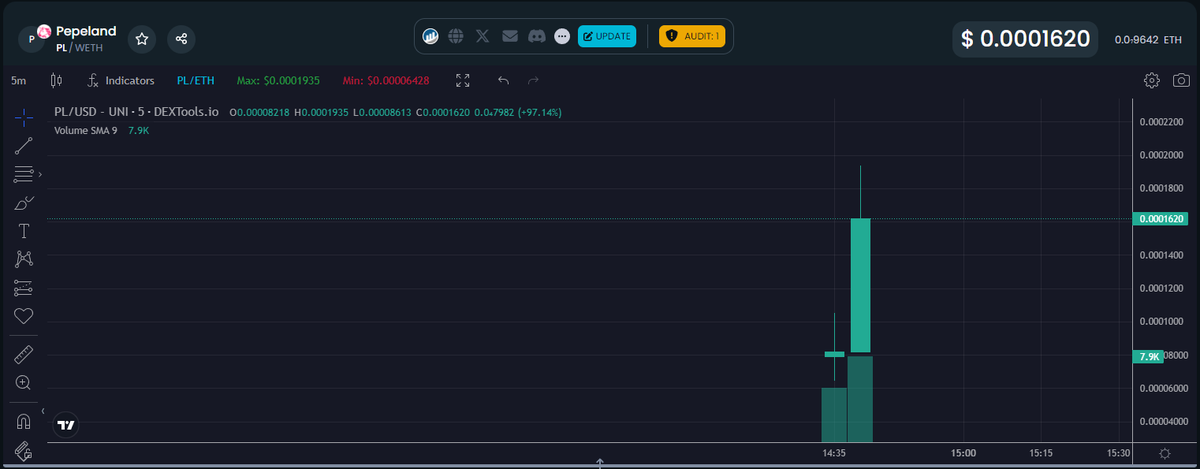
Task: Open the Discord link icon
Action: coord(537,36)
